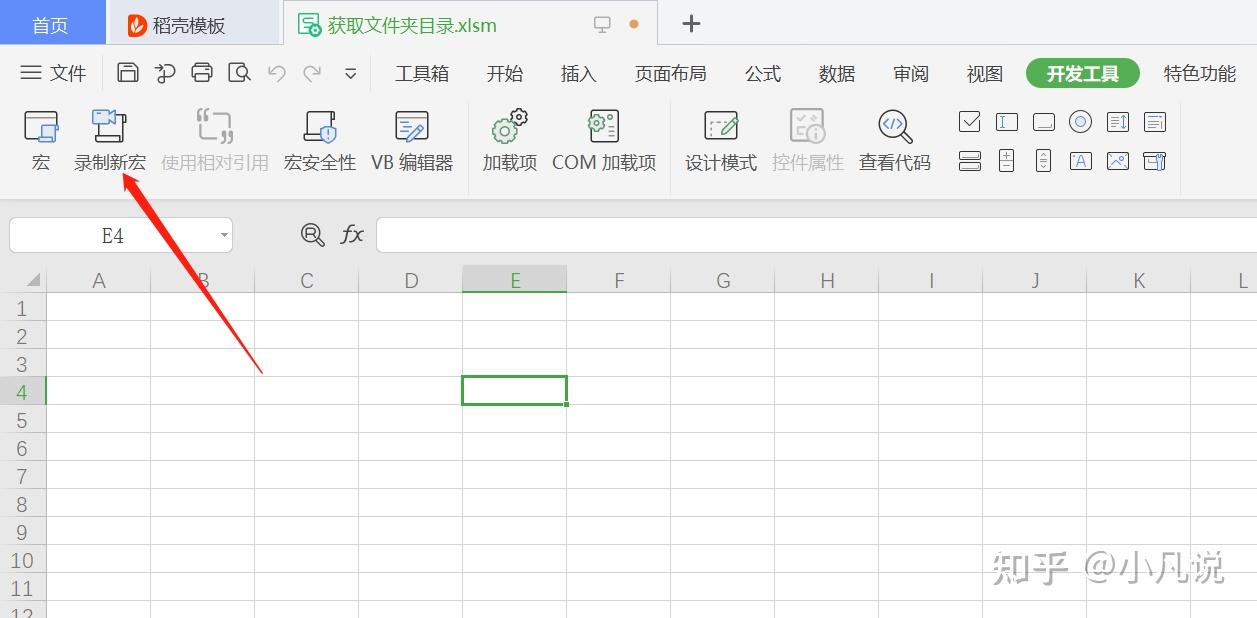Insert a spin button control
Viewport: 1257px width, 618px height.
pyautogui.click(x=1007, y=161)
